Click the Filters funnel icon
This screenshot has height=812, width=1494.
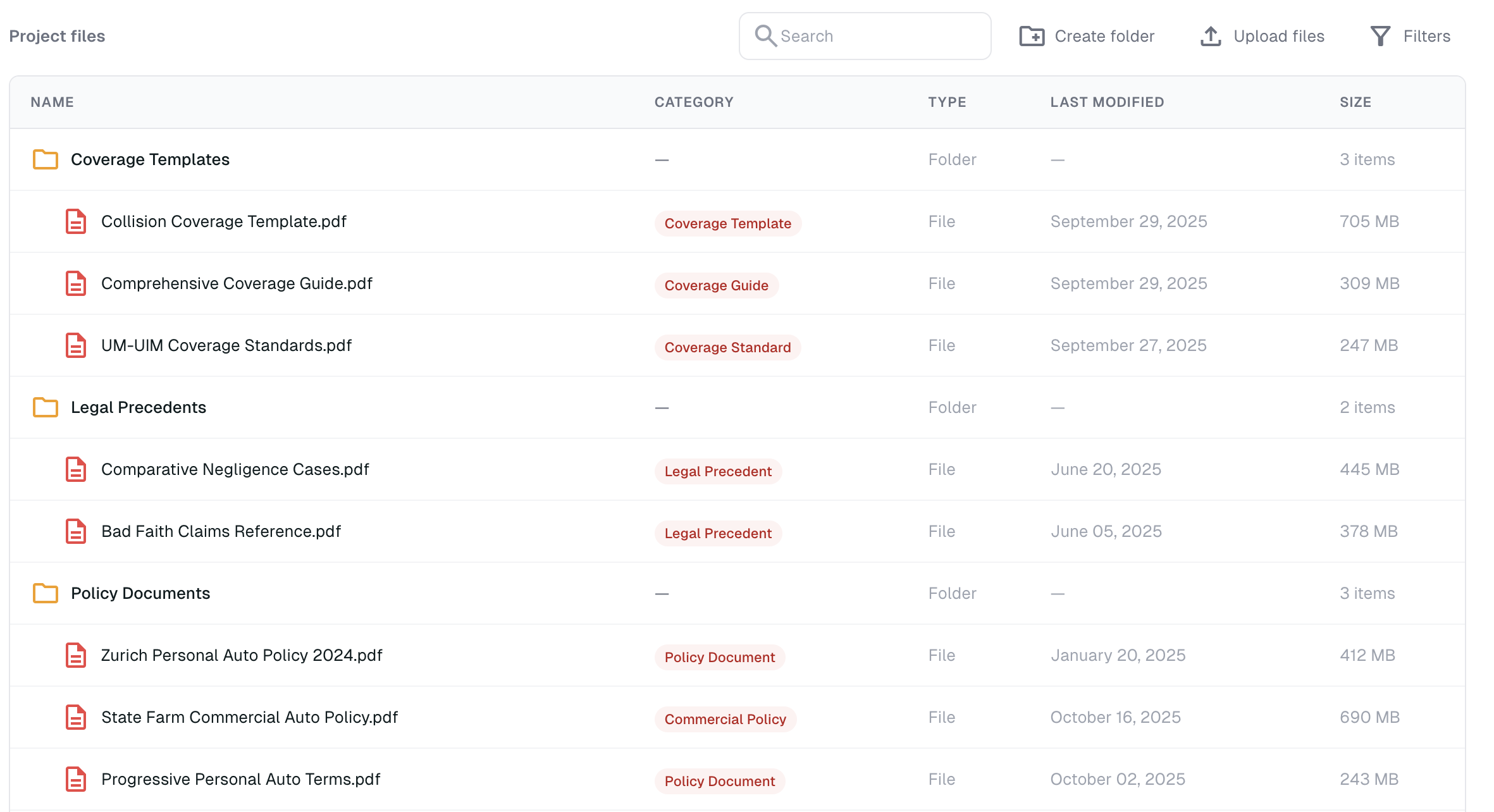point(1380,36)
